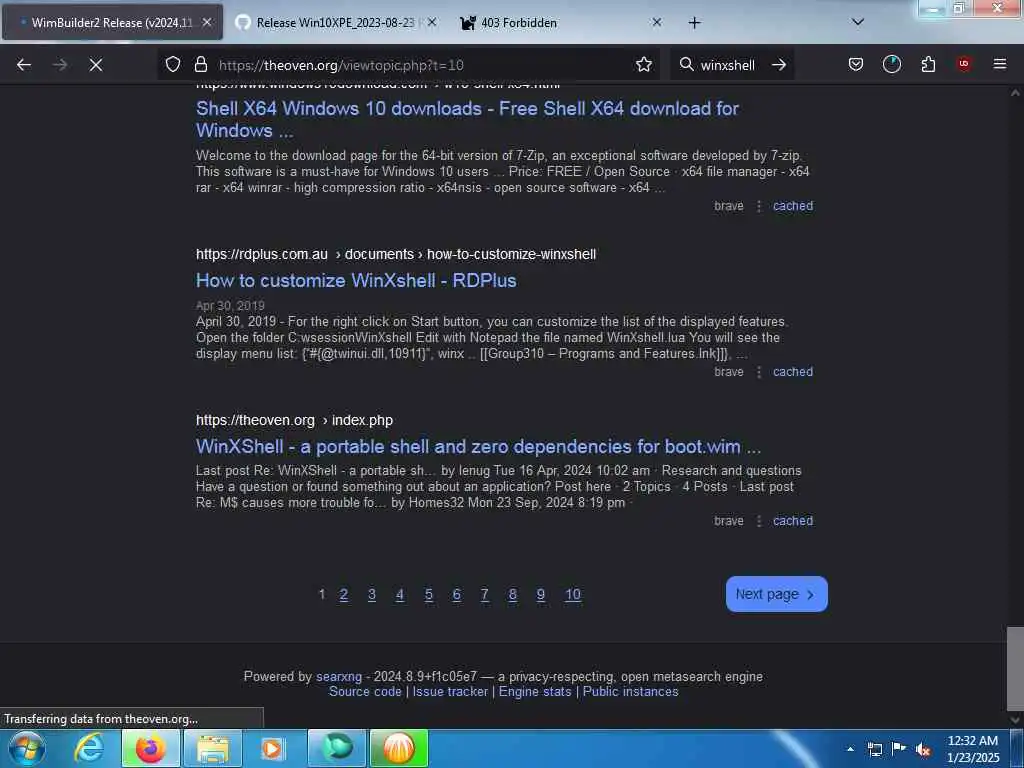Open WinXShell portable shell result link
The width and height of the screenshot is (1024, 768).
pos(478,447)
